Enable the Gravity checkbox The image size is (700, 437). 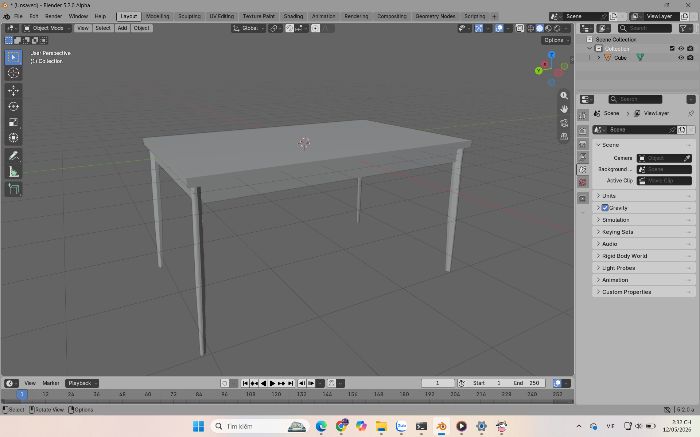tap(605, 208)
